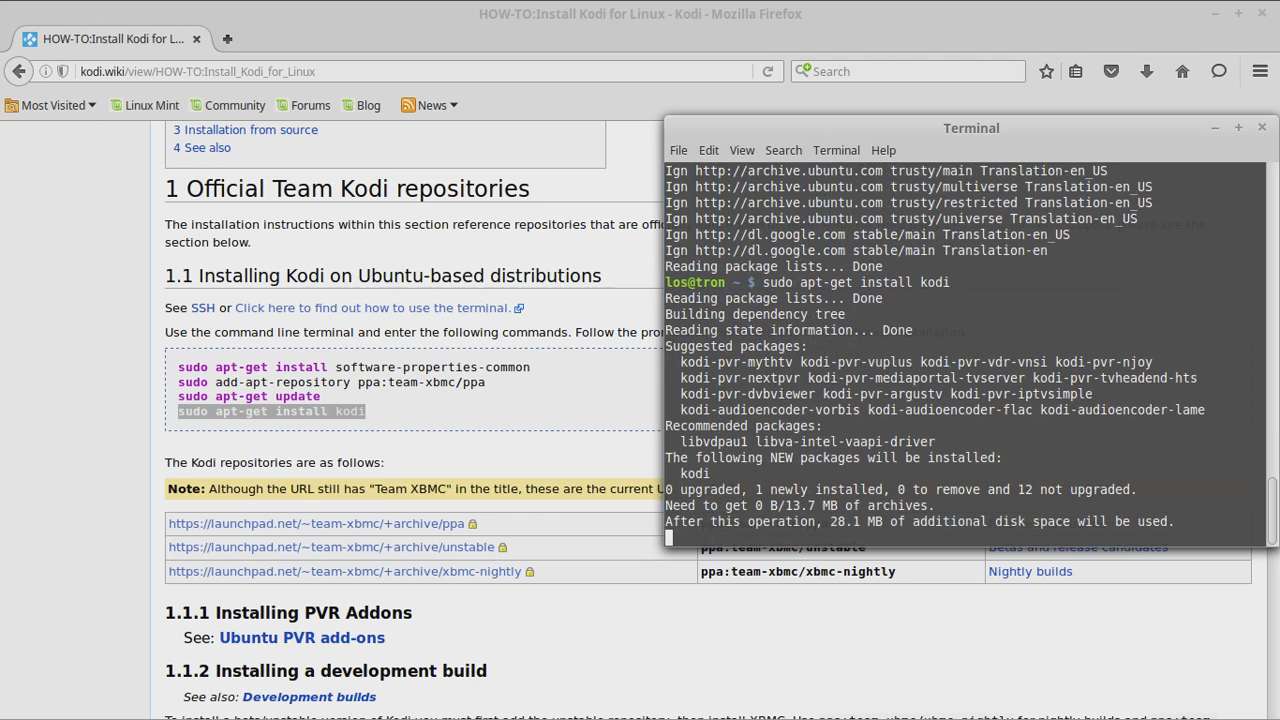1280x720 pixels.
Task: Click the 'los@tron' prompt line in Terminal
Action: (807, 282)
